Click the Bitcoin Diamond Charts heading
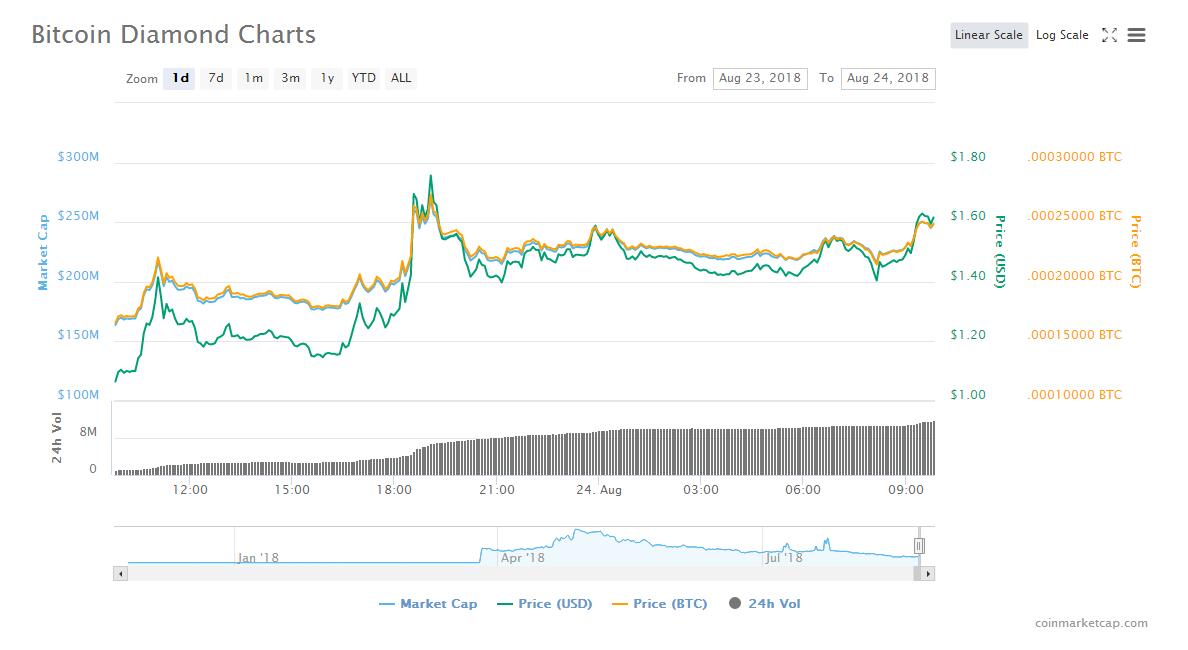This screenshot has height=650, width=1188. (174, 35)
